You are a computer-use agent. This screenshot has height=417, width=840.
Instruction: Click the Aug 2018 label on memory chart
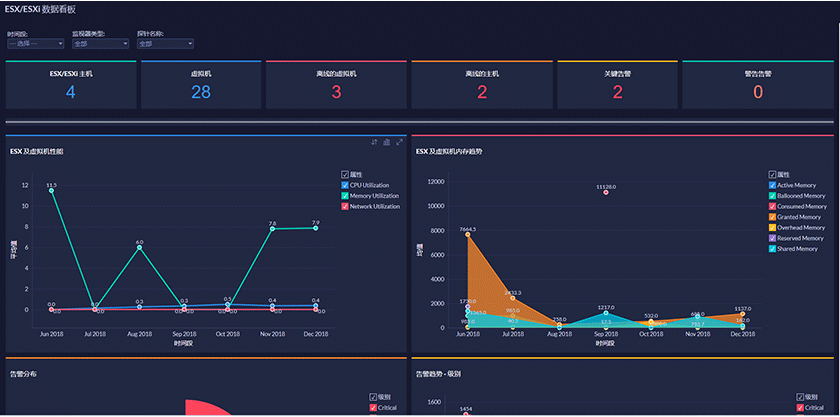559,334
